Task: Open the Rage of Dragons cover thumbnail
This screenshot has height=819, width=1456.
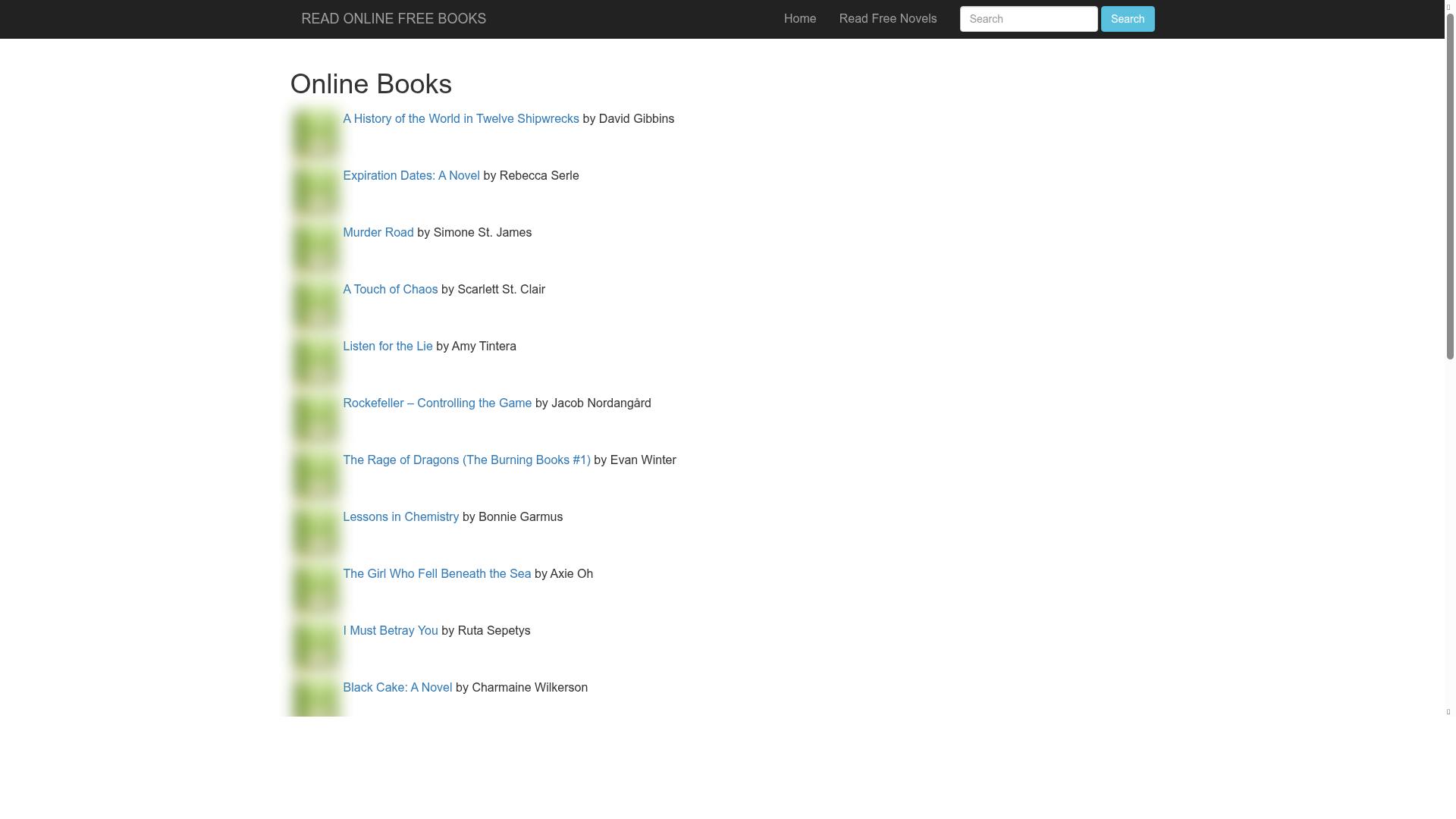Action: point(315,475)
